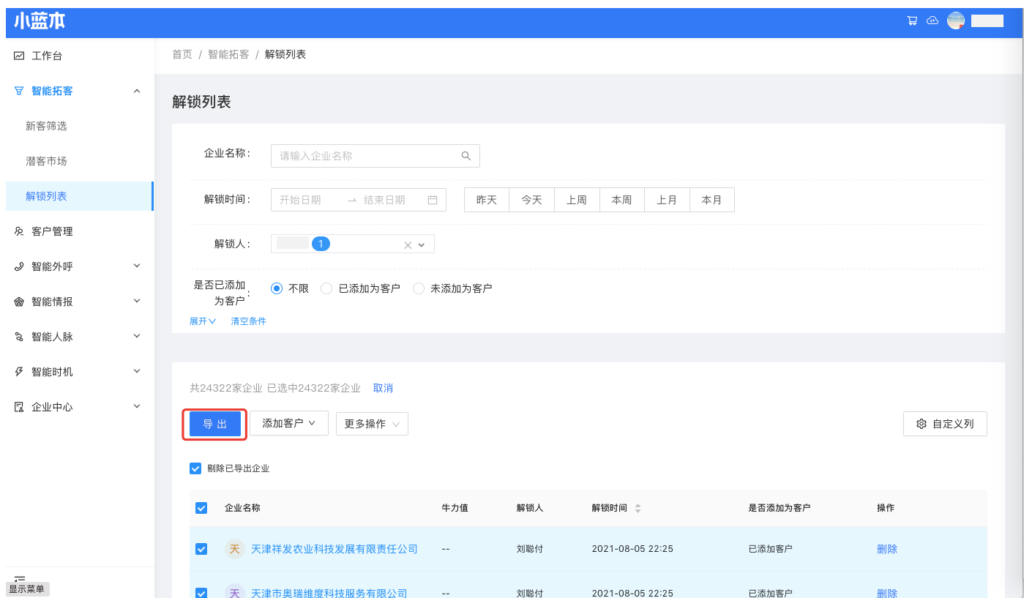The width and height of the screenshot is (1024, 598).
Task: Click the user avatar in top bar
Action: (955, 21)
